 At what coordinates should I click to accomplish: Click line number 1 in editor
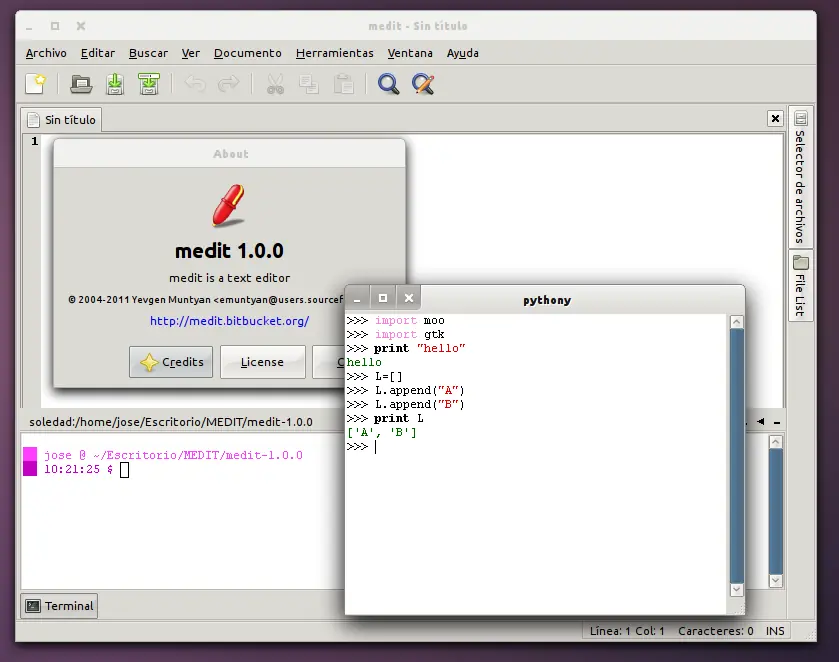34,141
